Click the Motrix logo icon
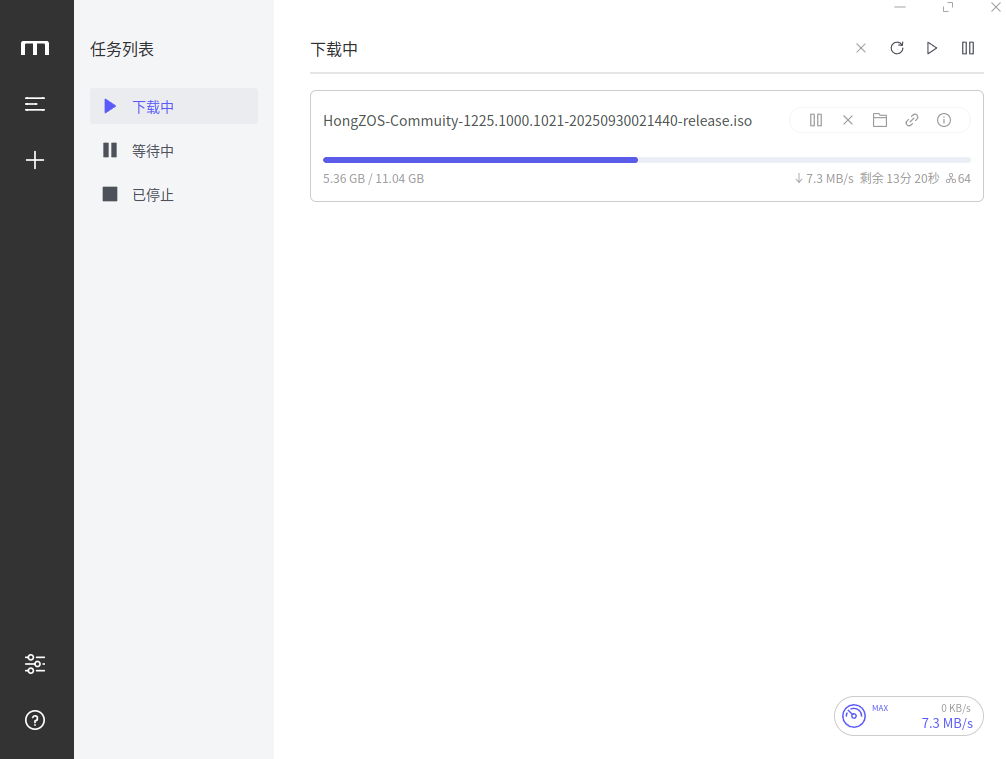1006x759 pixels. click(x=35, y=48)
